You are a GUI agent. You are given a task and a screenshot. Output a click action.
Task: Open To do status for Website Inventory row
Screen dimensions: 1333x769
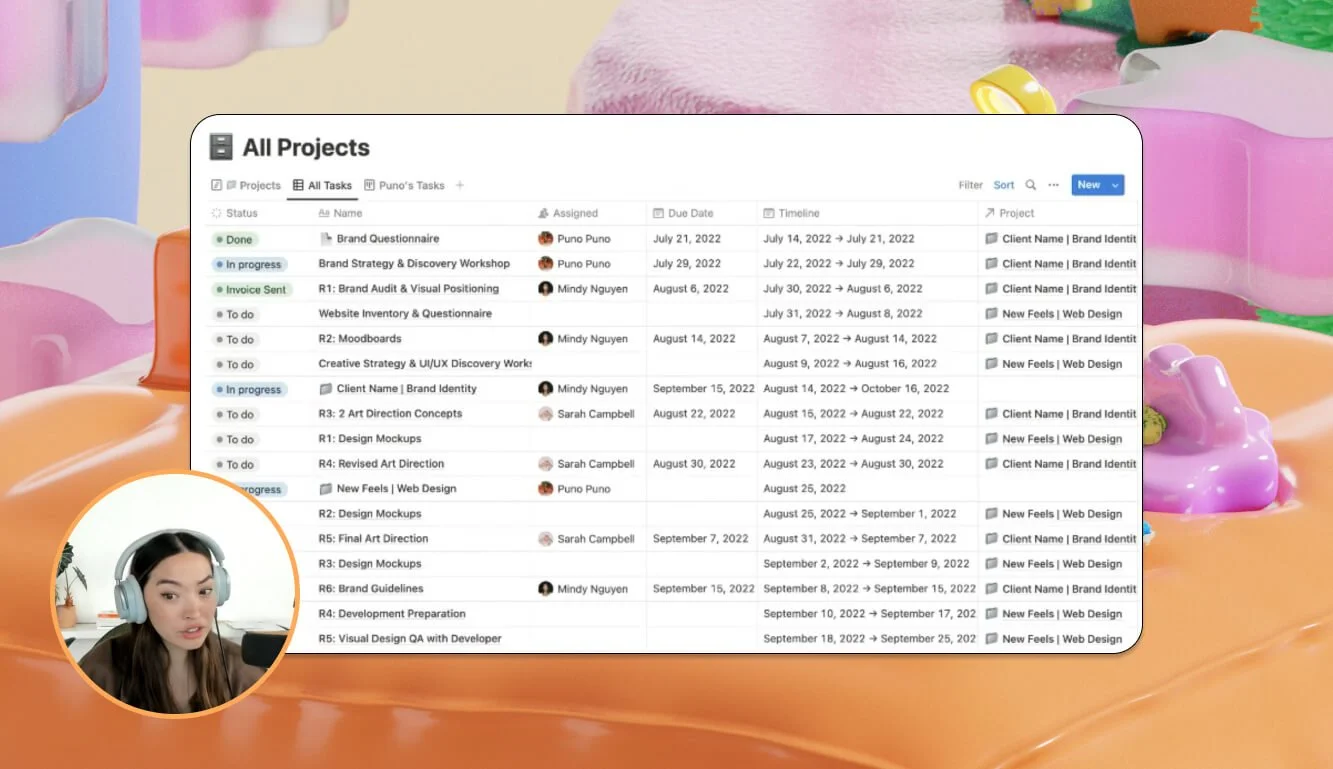point(235,315)
